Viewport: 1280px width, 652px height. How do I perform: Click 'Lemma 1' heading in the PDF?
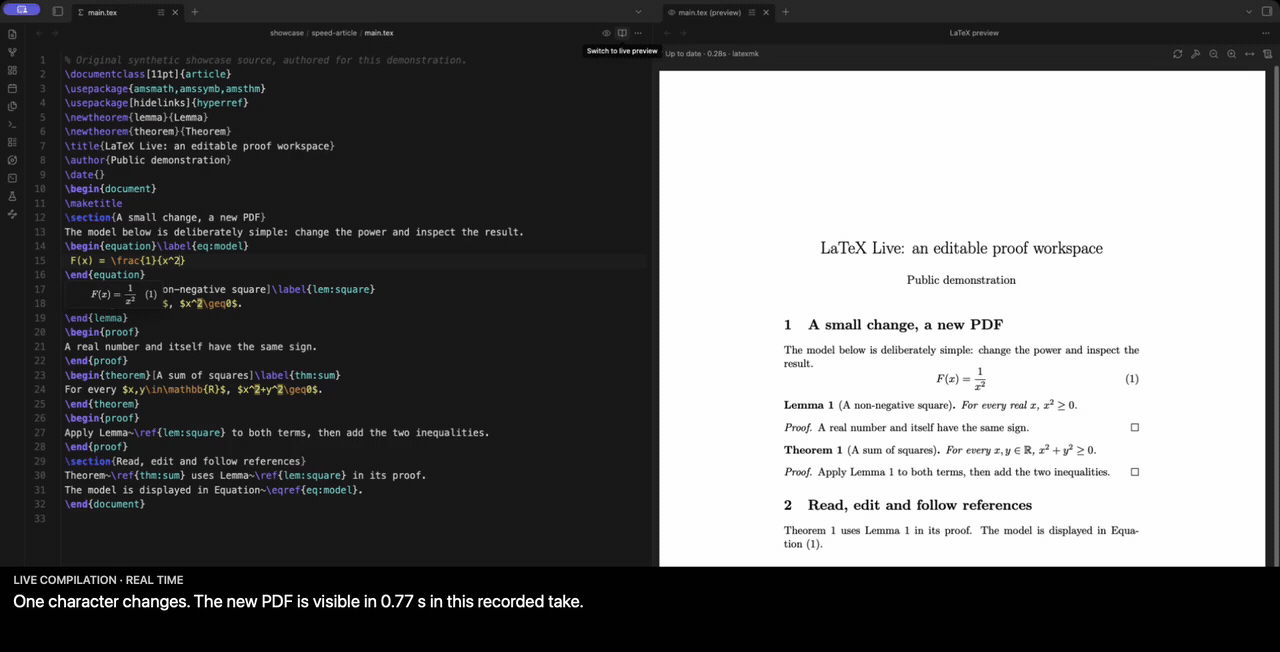click(x=809, y=405)
